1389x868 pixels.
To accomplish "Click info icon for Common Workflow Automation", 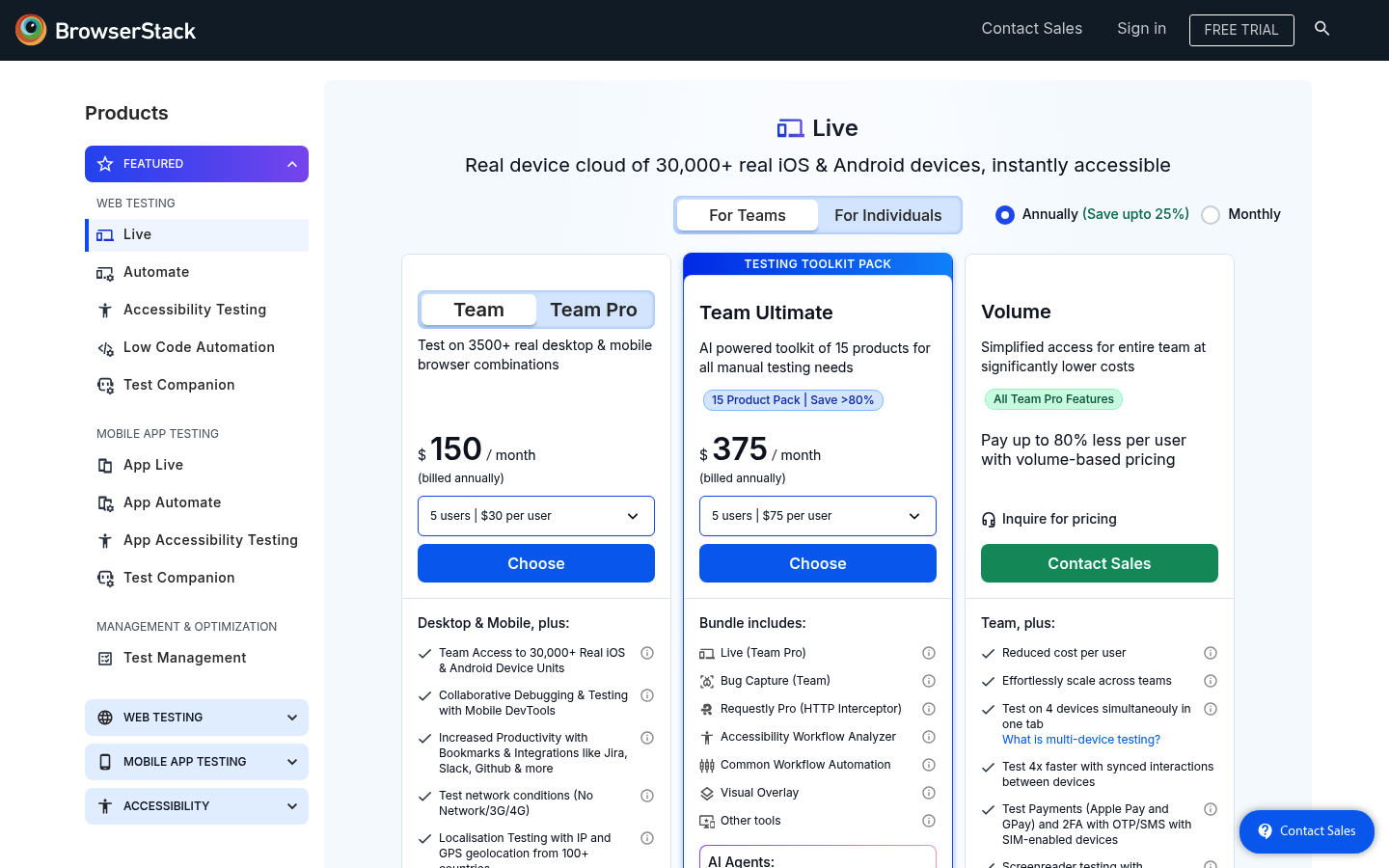I will click(929, 765).
